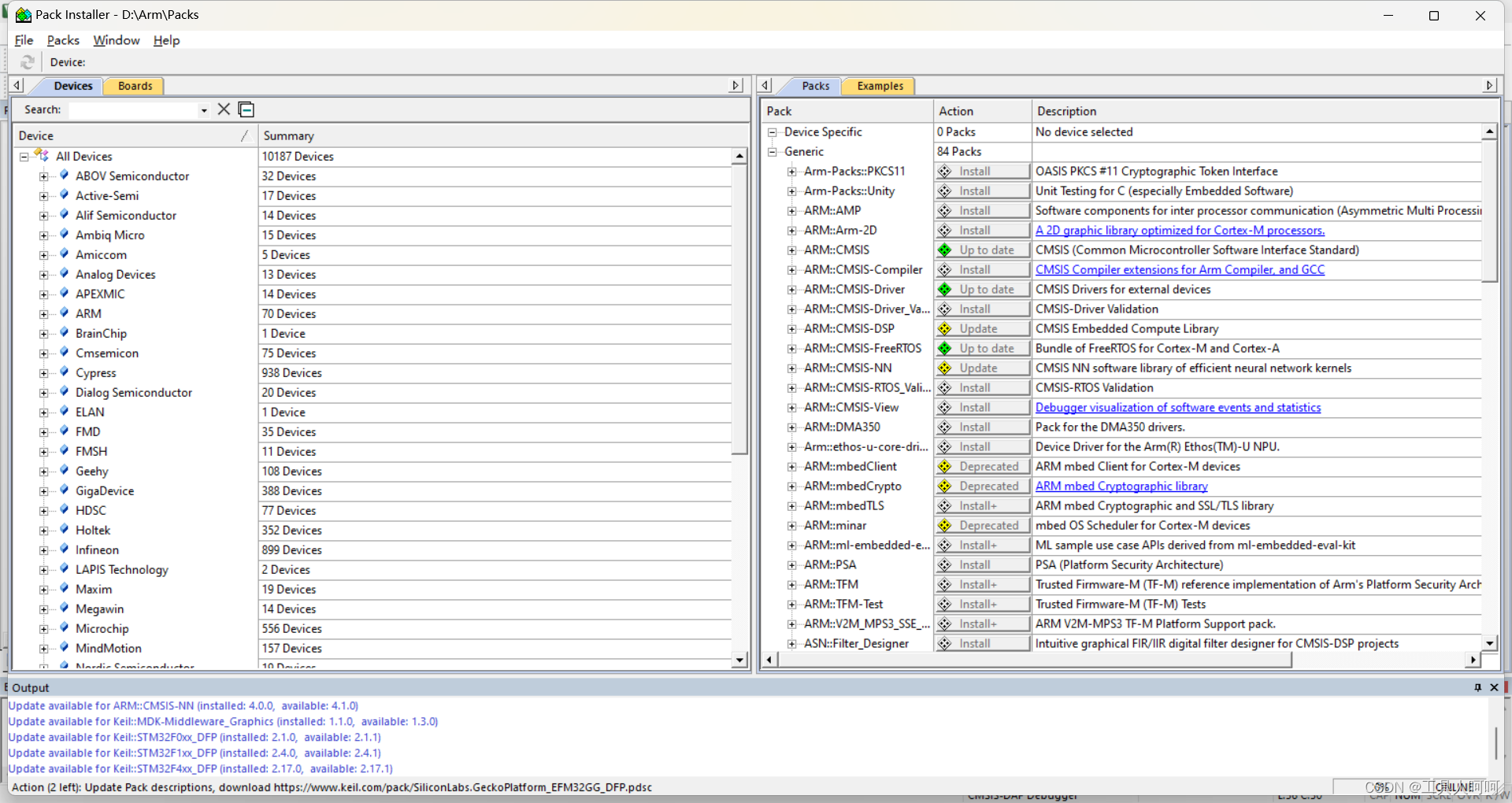
Task: Open the Packs menu
Action: (63, 40)
